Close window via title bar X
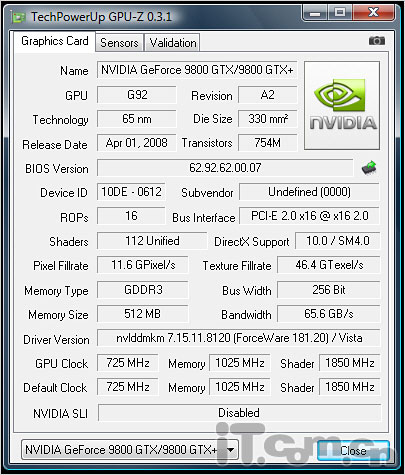The image size is (405, 475). pos(374,13)
